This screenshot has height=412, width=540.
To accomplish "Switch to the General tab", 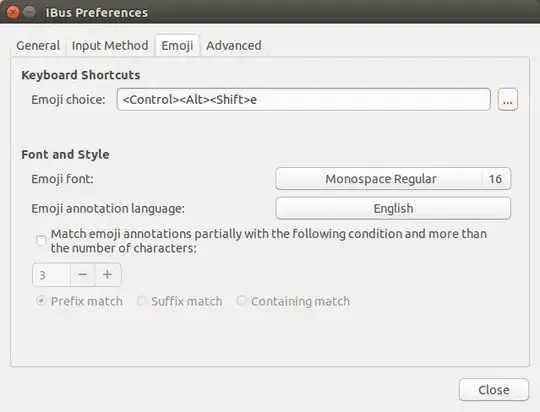I will [38, 45].
